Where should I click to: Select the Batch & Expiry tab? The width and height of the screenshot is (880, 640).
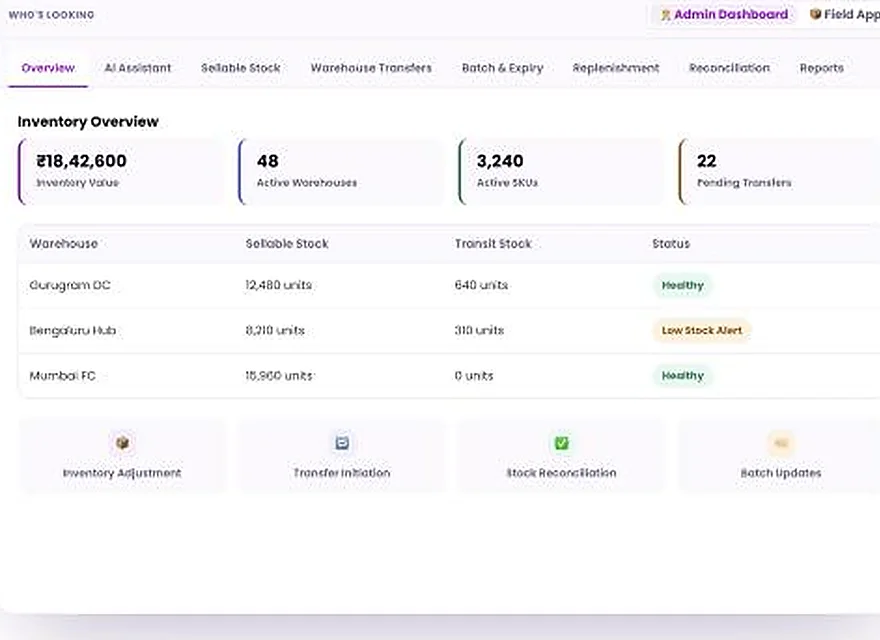click(502, 68)
